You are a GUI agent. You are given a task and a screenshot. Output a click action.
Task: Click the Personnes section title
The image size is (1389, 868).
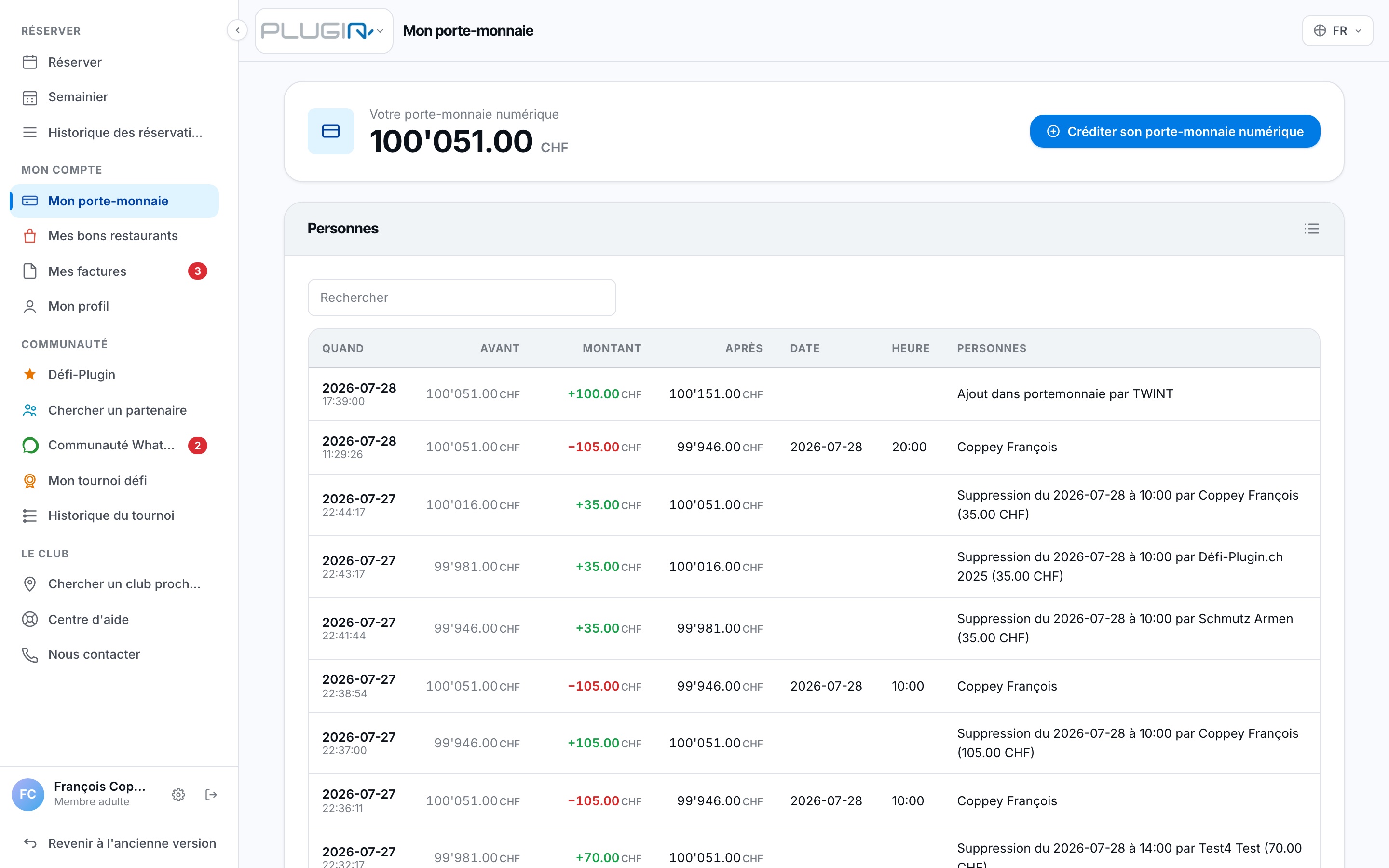342,229
